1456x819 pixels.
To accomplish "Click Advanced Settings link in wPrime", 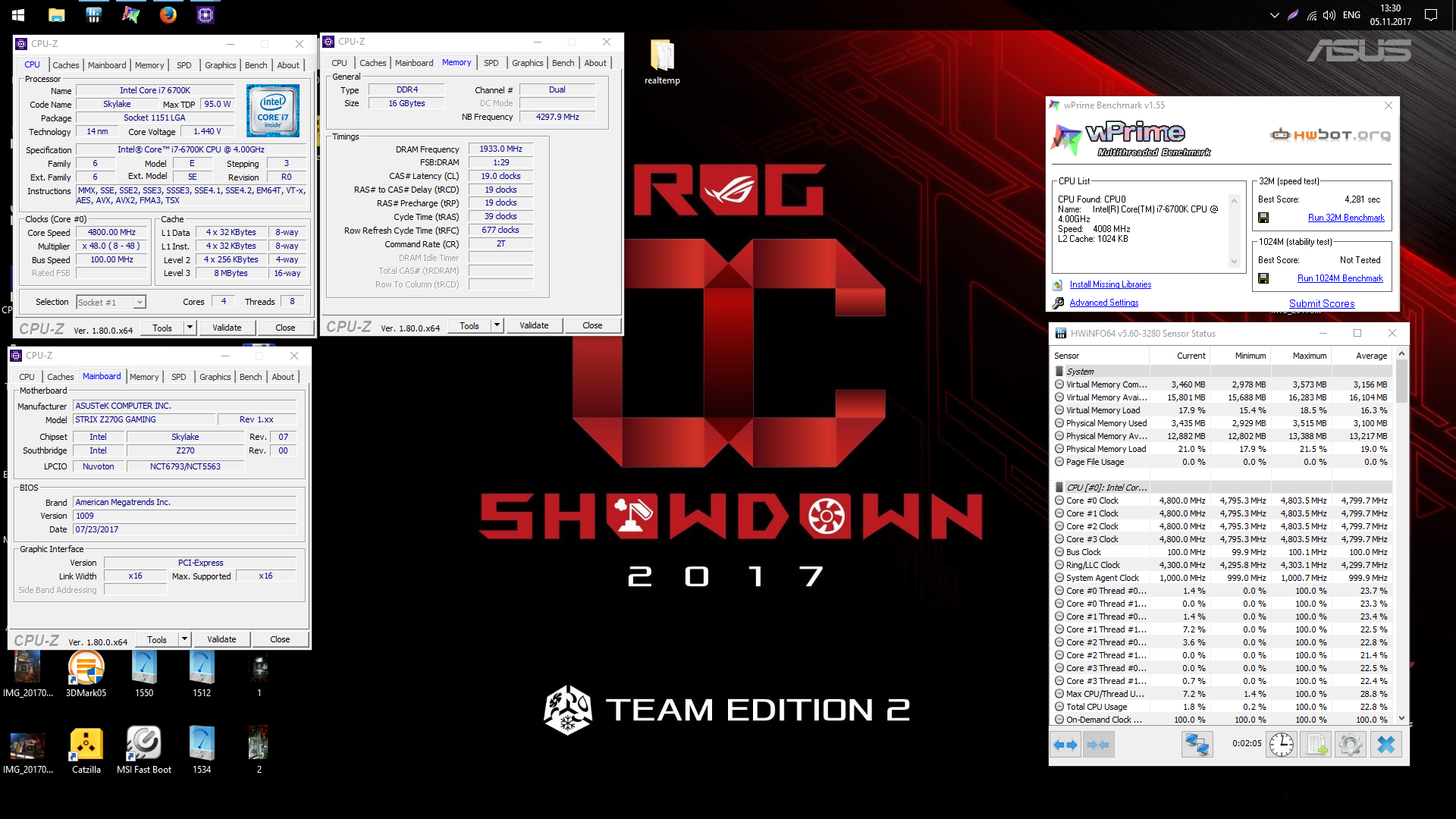I will (1104, 303).
